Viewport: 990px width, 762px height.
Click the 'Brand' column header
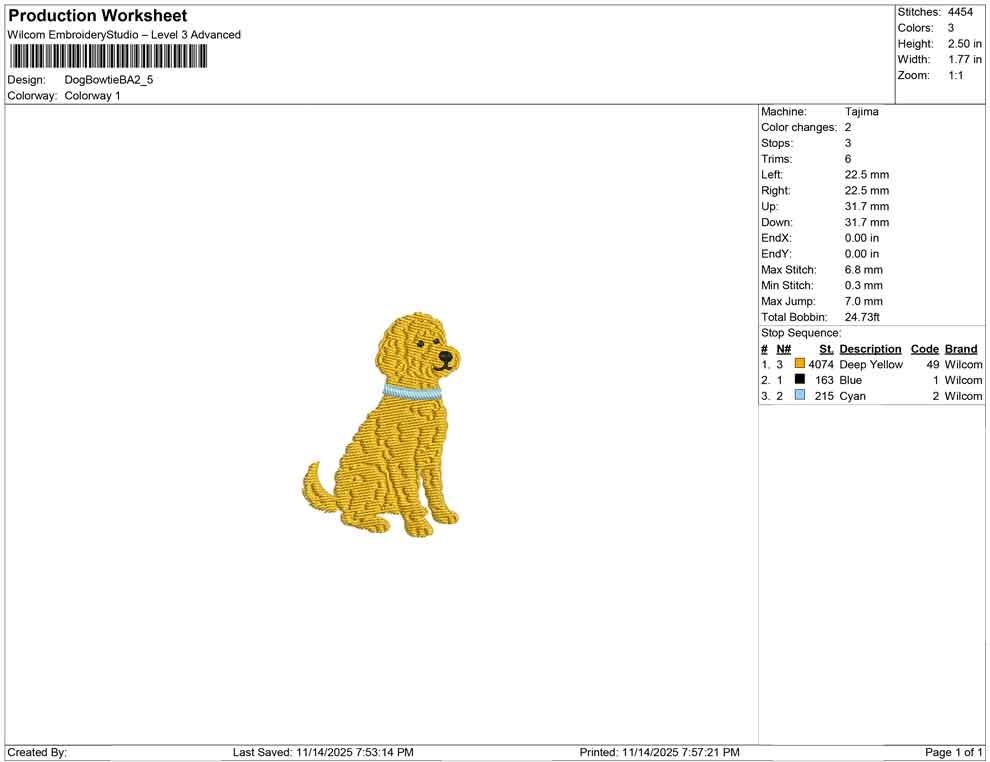(x=961, y=348)
